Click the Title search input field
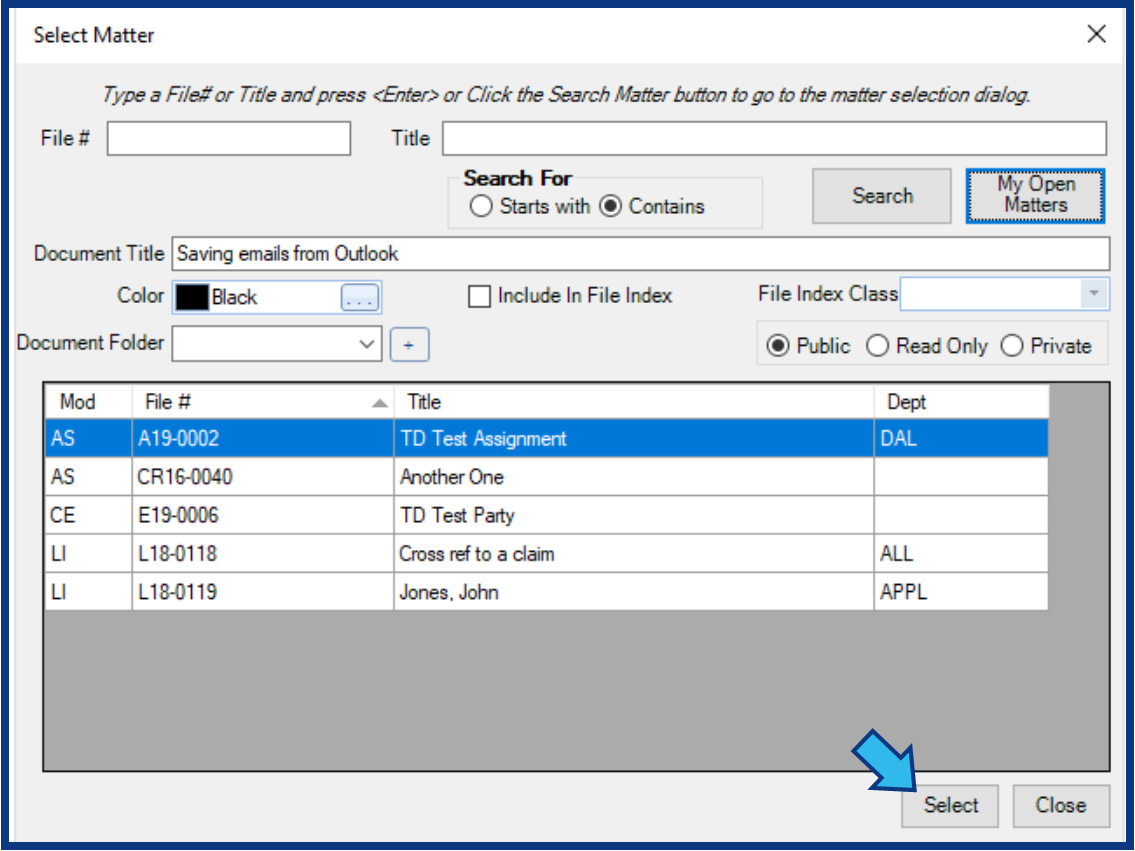This screenshot has height=851, width=1135. (x=775, y=138)
